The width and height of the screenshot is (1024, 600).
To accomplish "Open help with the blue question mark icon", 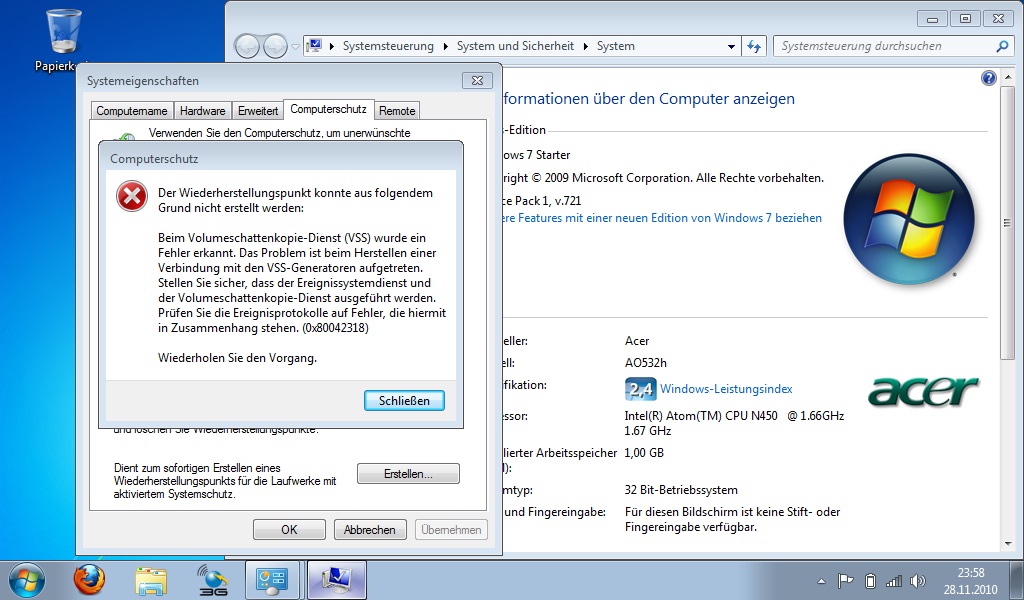I will (x=989, y=78).
